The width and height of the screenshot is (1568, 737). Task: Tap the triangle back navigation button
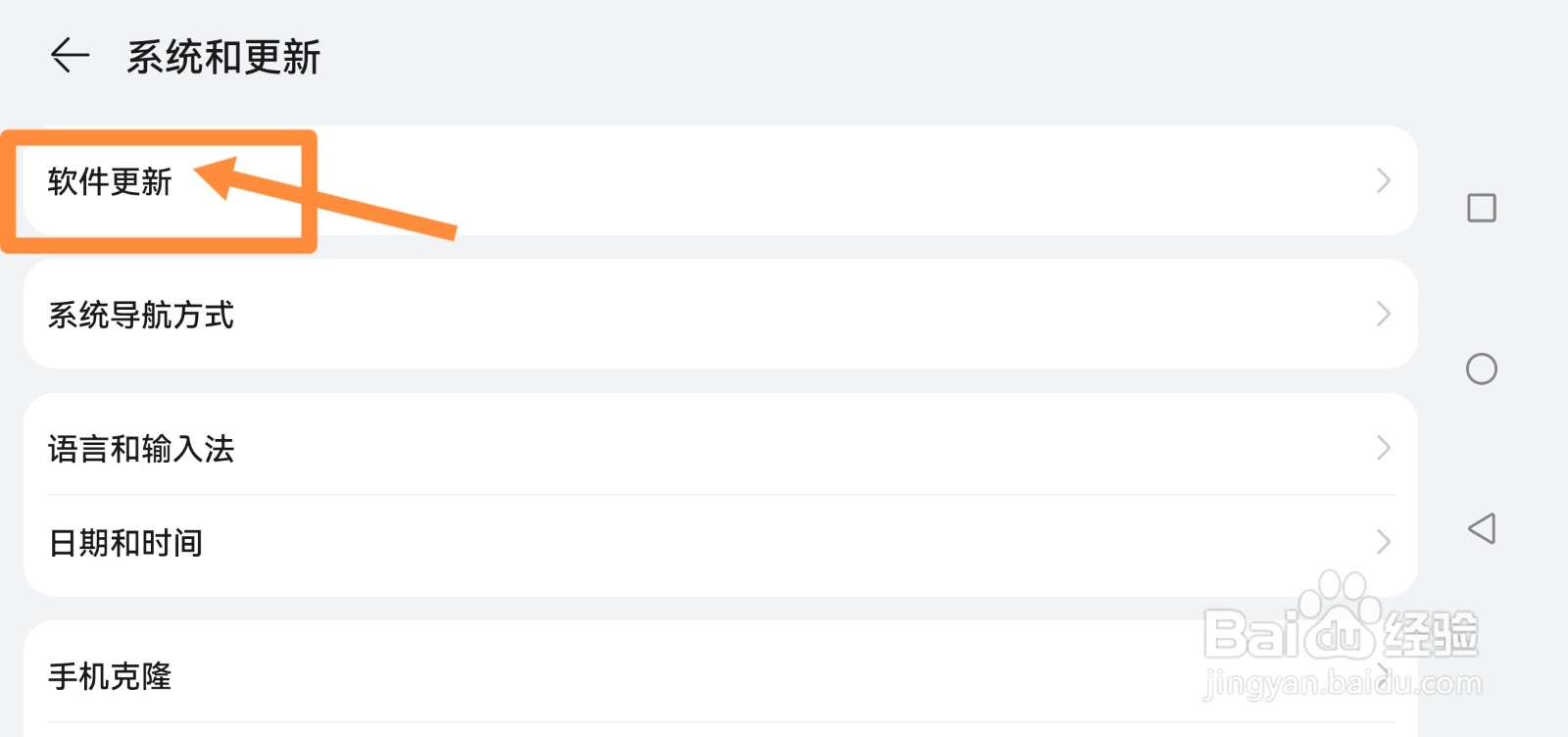(1481, 528)
